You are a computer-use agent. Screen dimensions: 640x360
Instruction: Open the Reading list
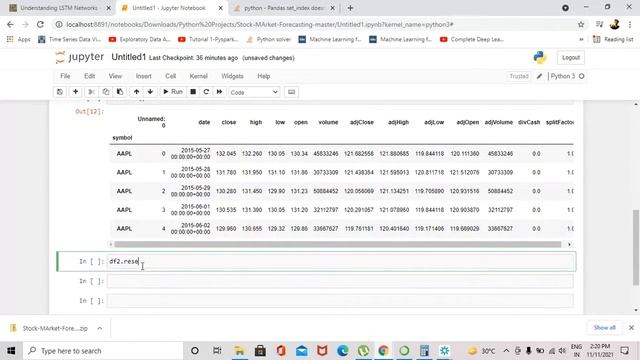[613, 39]
